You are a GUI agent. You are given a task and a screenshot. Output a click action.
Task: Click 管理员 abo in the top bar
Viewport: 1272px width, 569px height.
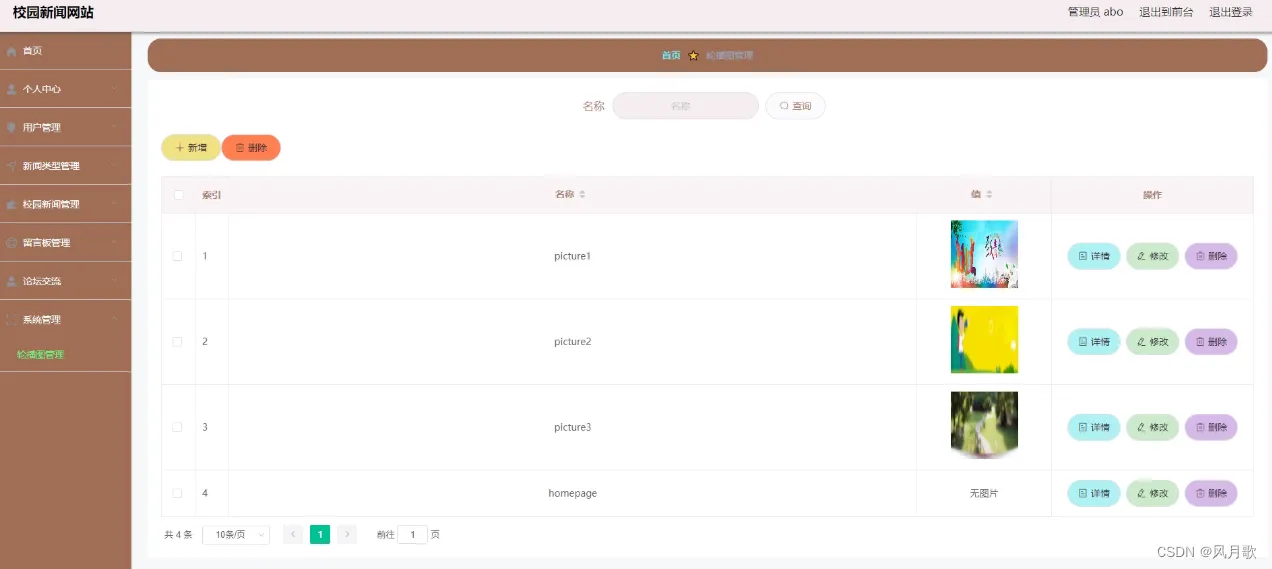[1095, 12]
